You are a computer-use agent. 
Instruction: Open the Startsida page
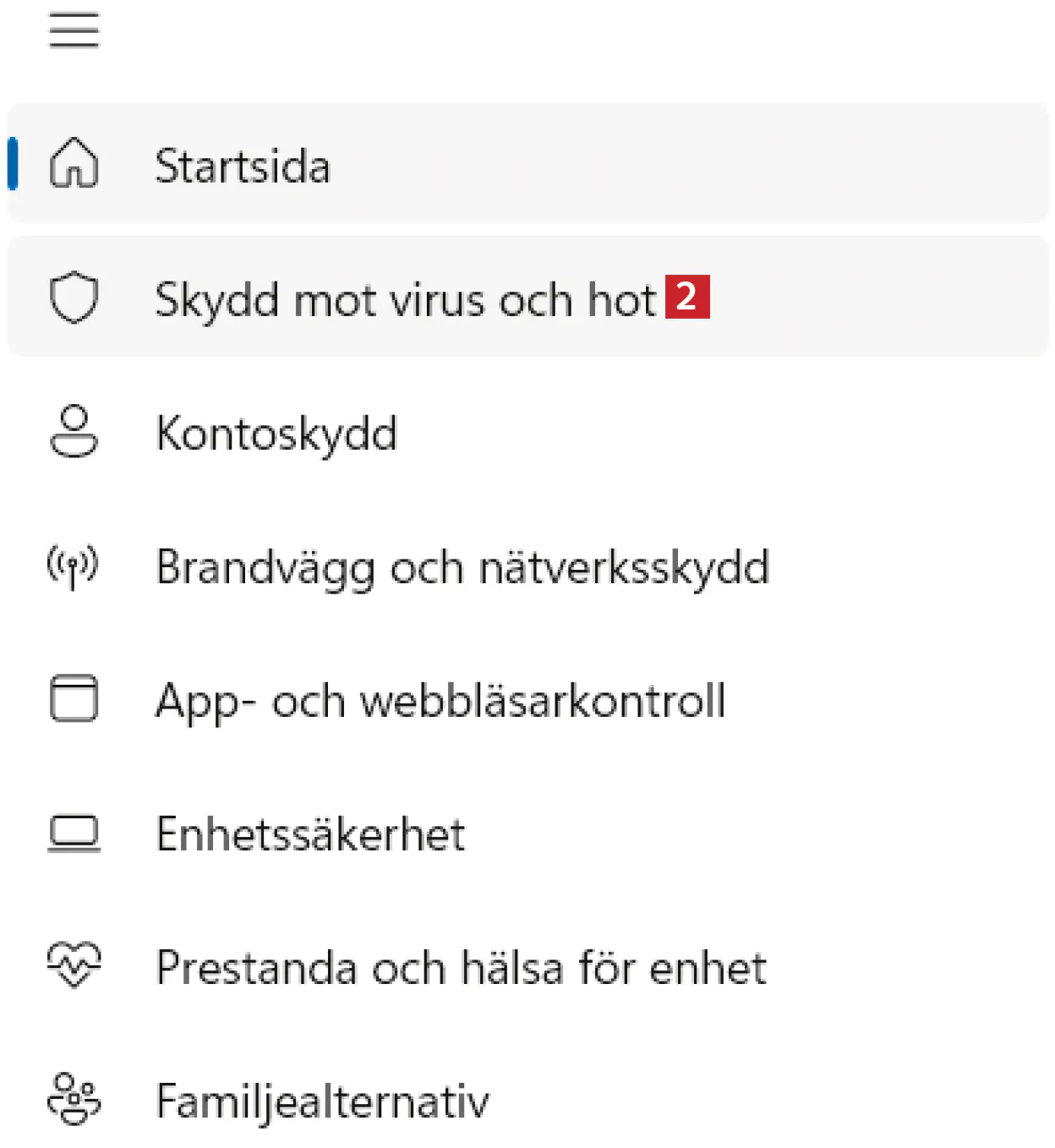point(243,166)
